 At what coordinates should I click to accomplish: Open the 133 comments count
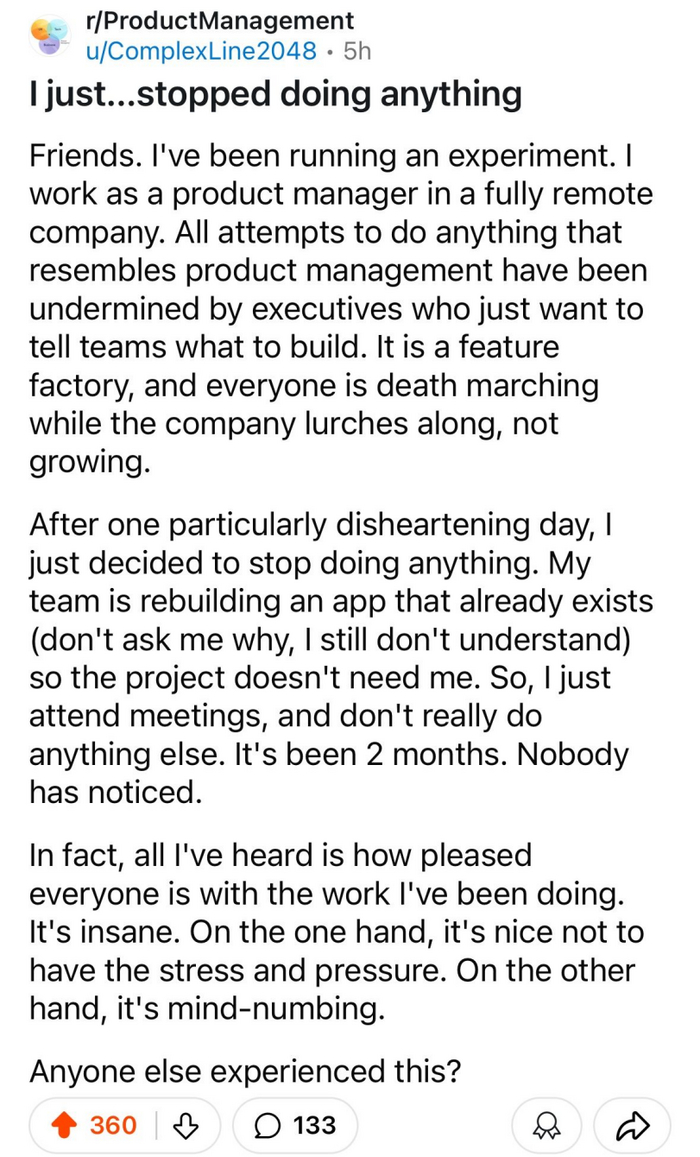pyautogui.click(x=314, y=1125)
